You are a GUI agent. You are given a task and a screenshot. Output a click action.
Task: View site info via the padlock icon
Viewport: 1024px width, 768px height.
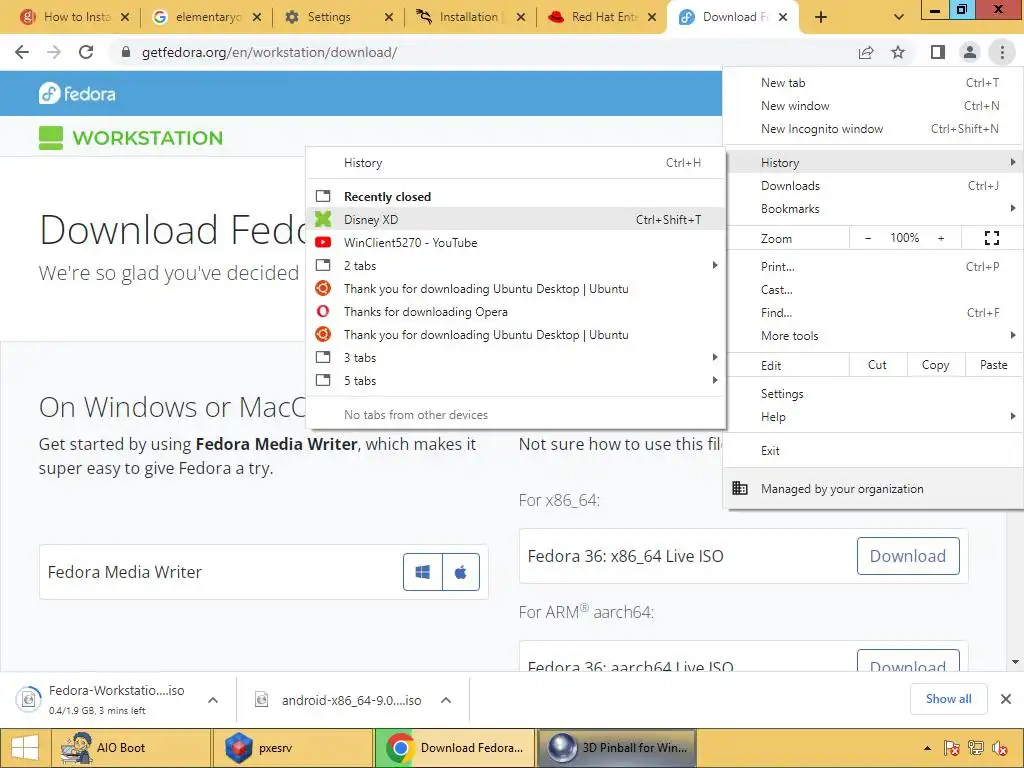click(x=126, y=52)
